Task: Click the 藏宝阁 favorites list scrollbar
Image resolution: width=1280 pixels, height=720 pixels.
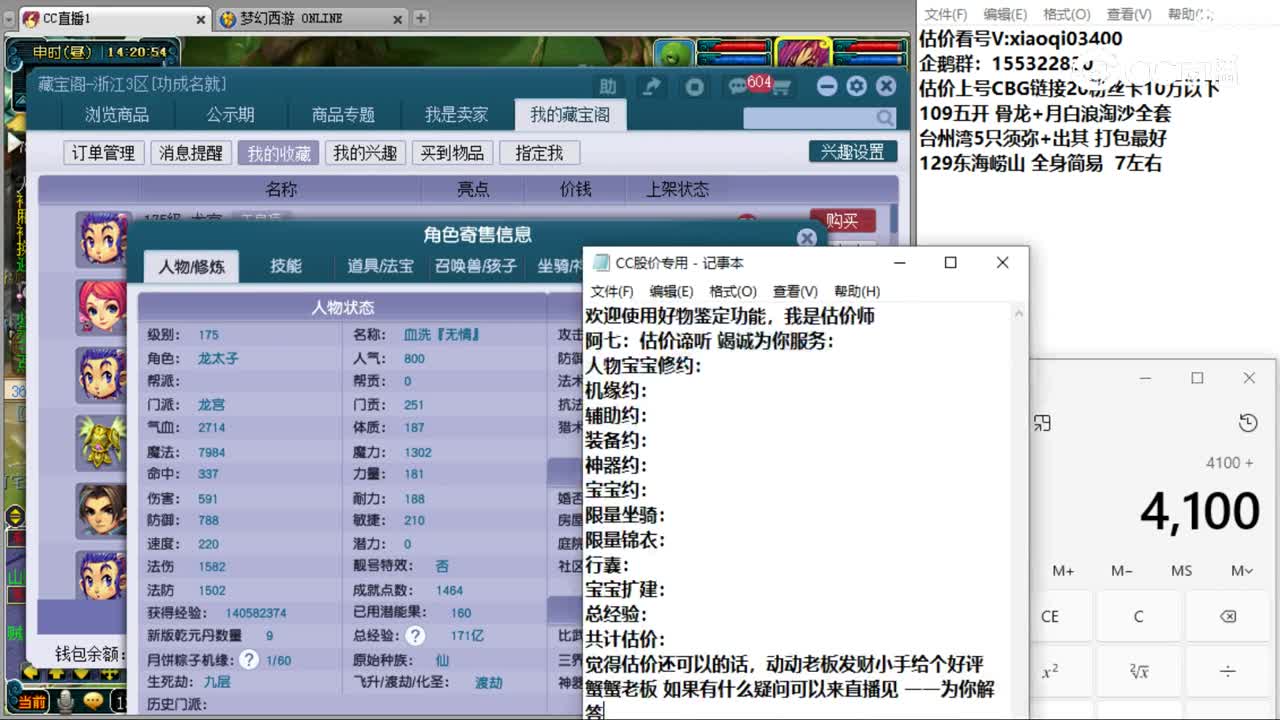Action: tap(894, 220)
